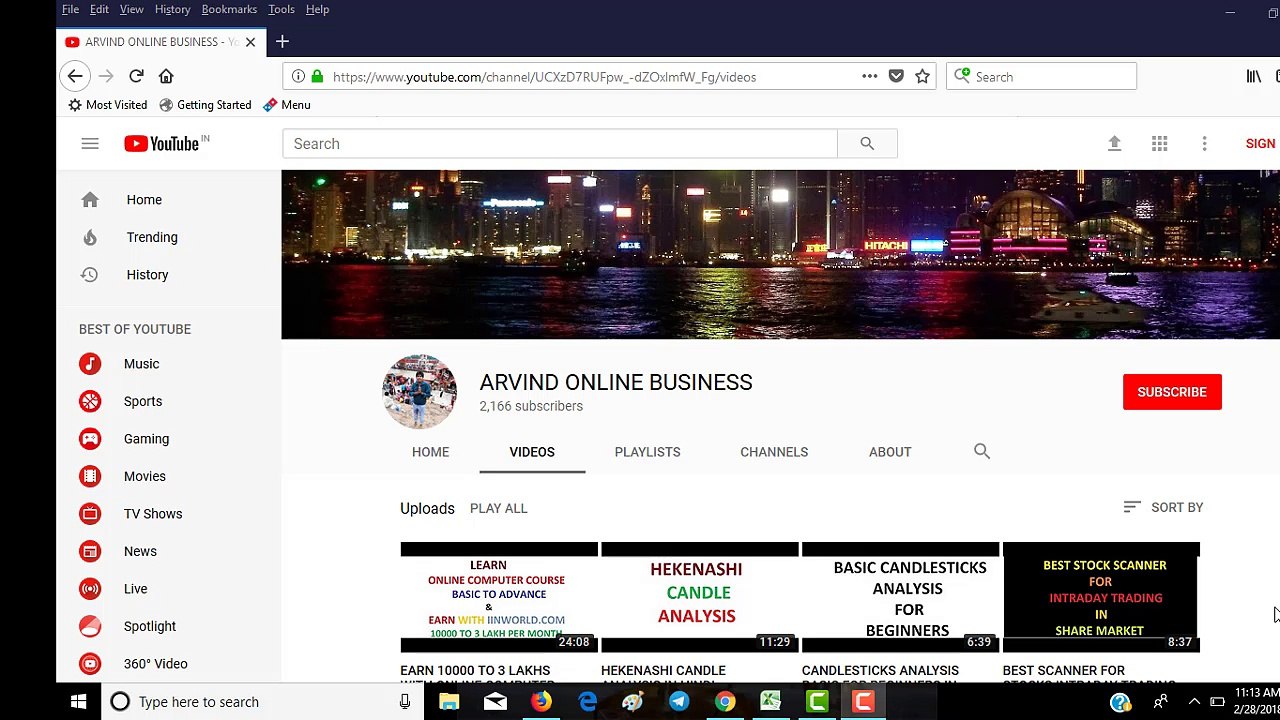Click the Movies category icon
Image resolution: width=1280 pixels, height=720 pixels.
pos(90,476)
